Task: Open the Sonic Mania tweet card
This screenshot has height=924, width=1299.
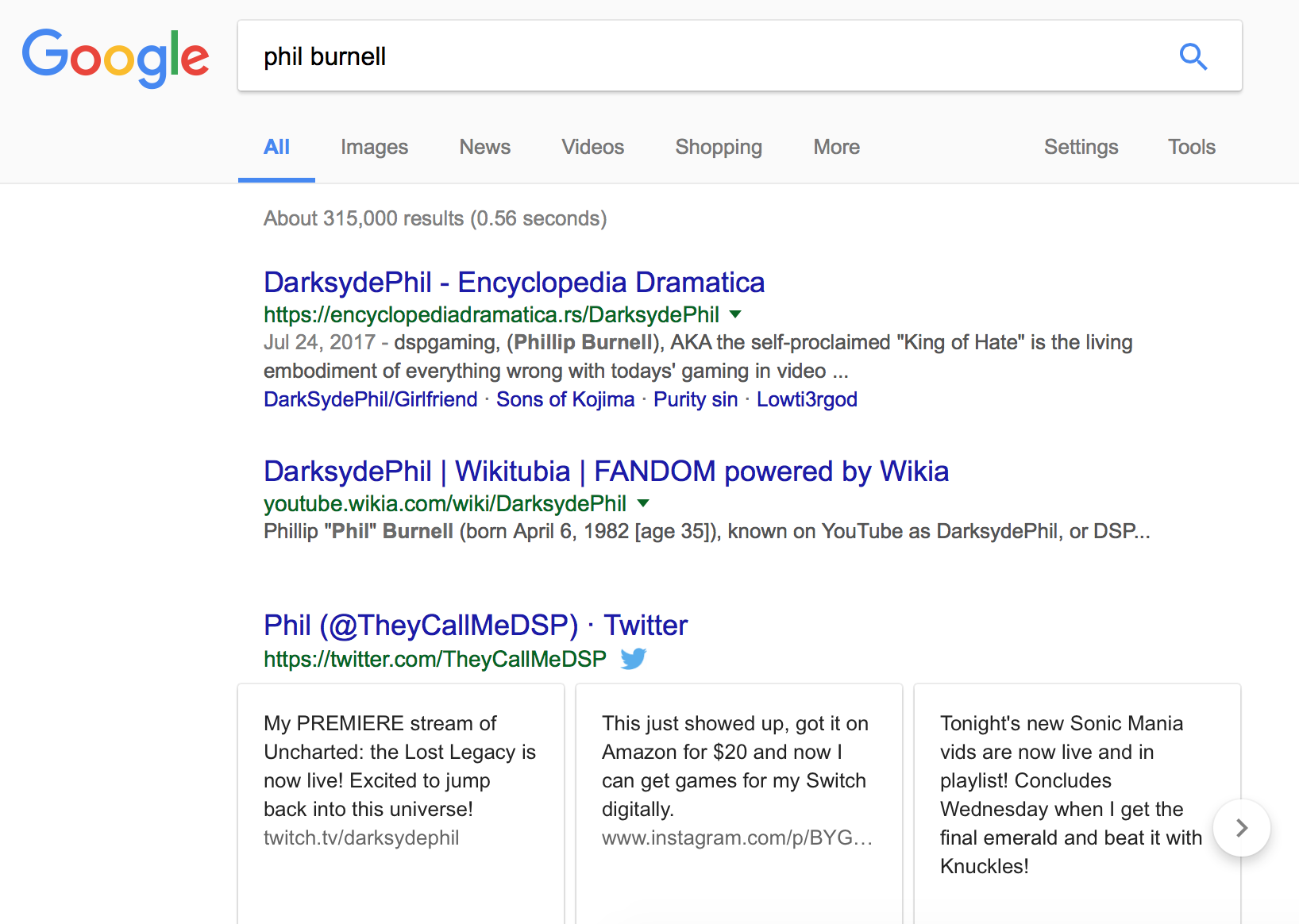Action: coord(1077,803)
